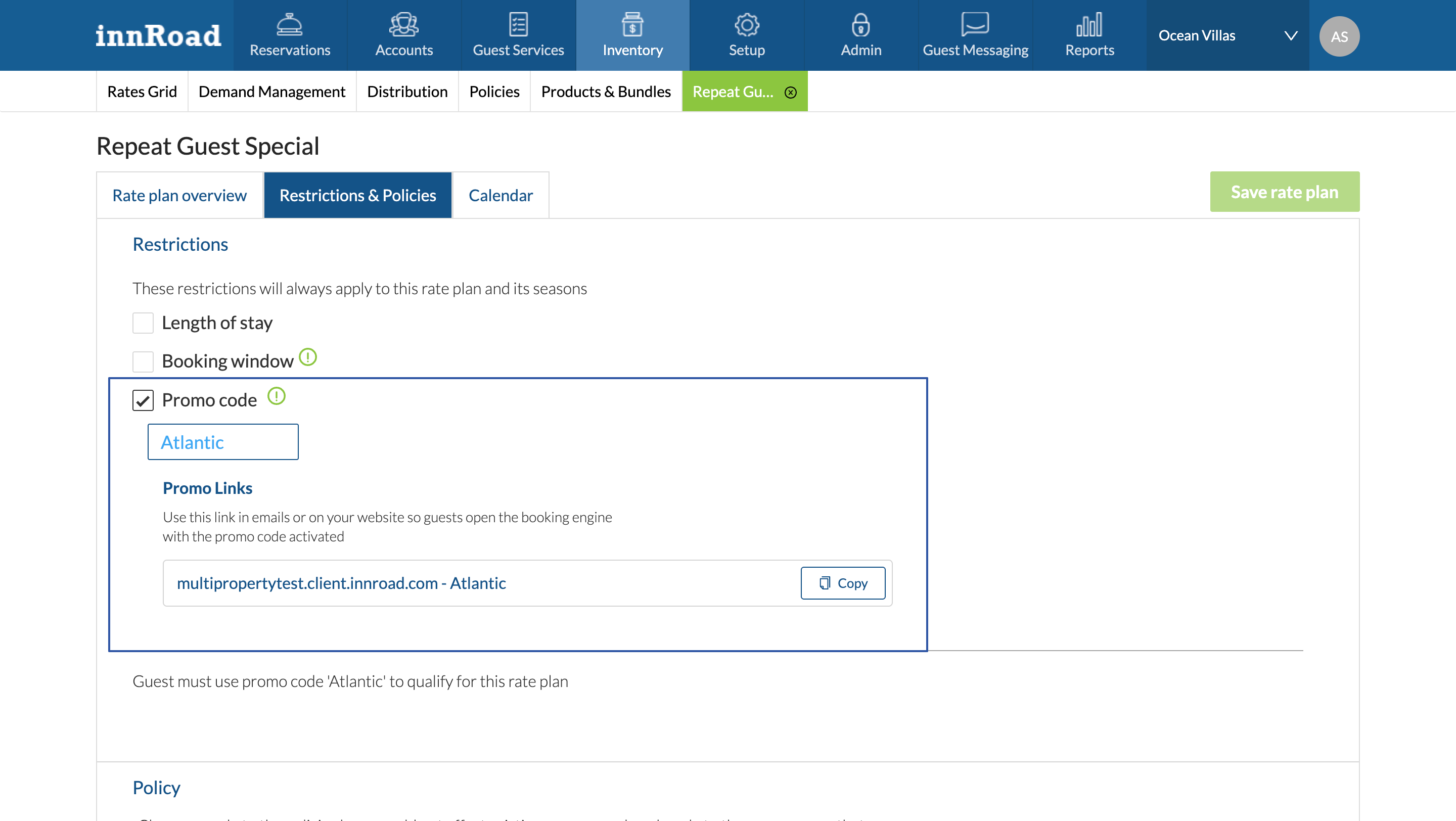The height and width of the screenshot is (821, 1456).
Task: Open the Setup gear icon
Action: point(747,25)
